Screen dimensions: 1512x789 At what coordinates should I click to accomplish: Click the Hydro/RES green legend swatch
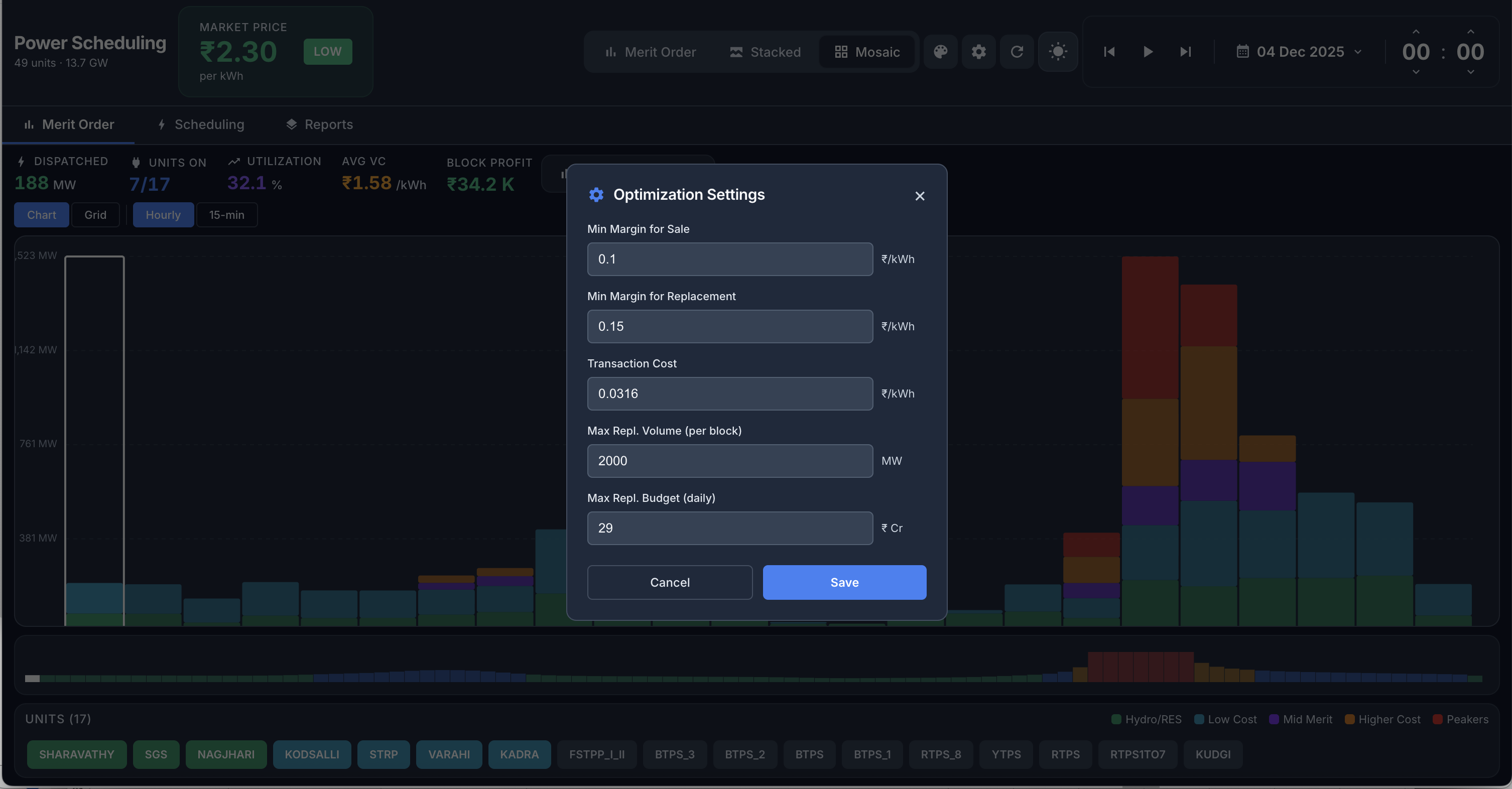1115,719
